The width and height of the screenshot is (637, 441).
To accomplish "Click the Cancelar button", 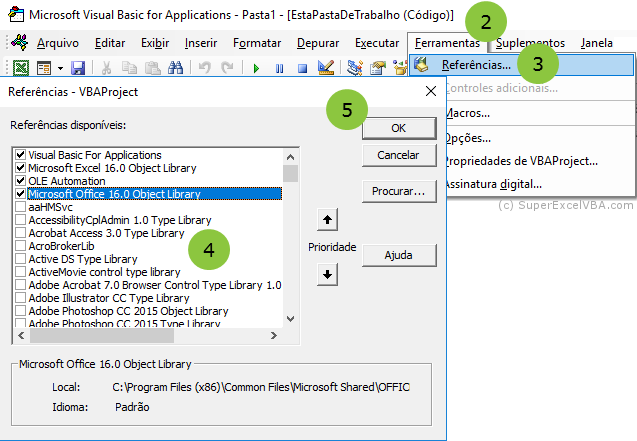I will [x=399, y=155].
